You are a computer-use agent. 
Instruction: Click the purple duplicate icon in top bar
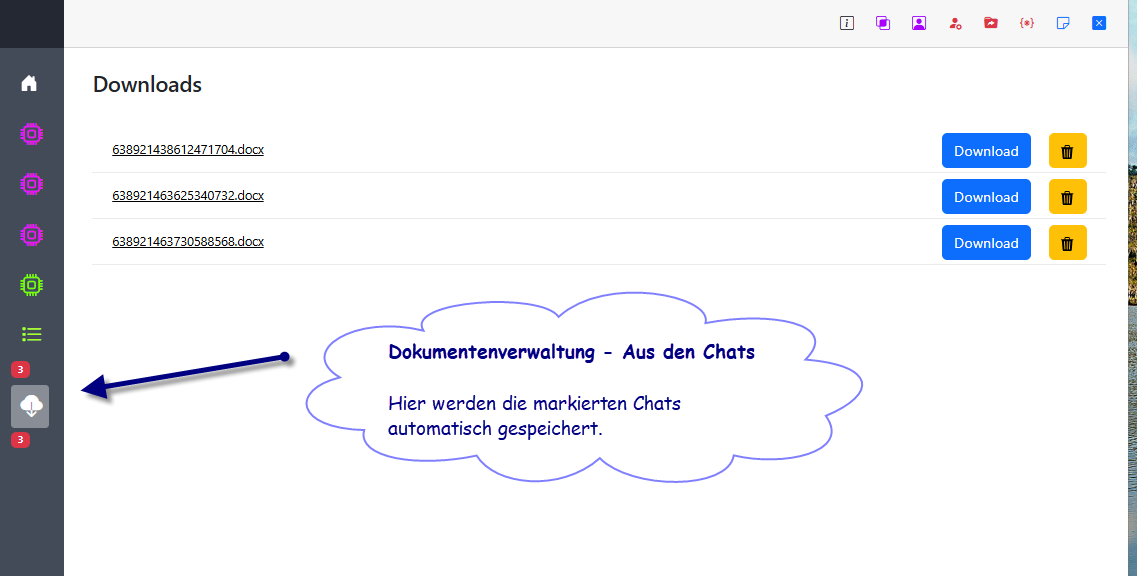[883, 22]
